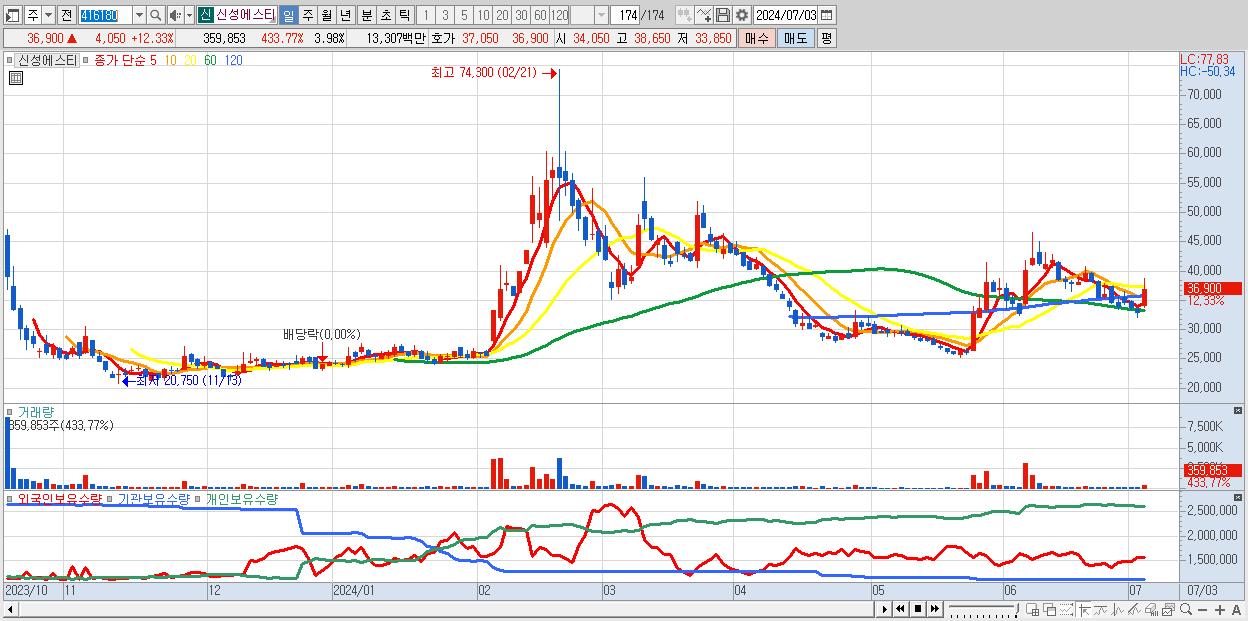Viewport: 1248px width, 621px height.
Task: Choose the 60 interval button
Action: tap(540, 15)
